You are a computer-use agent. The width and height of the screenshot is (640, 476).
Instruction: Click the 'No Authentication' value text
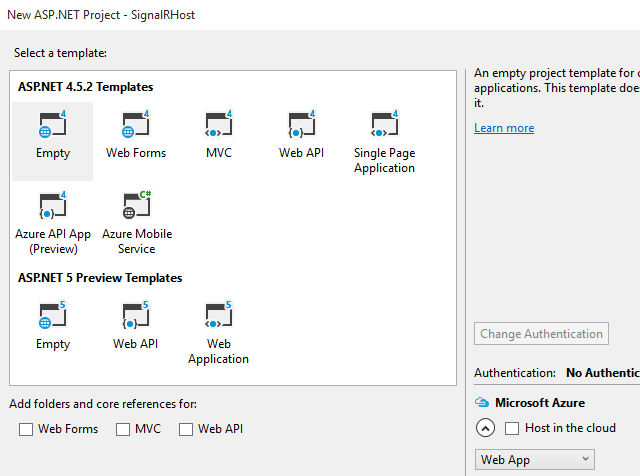coord(603,373)
